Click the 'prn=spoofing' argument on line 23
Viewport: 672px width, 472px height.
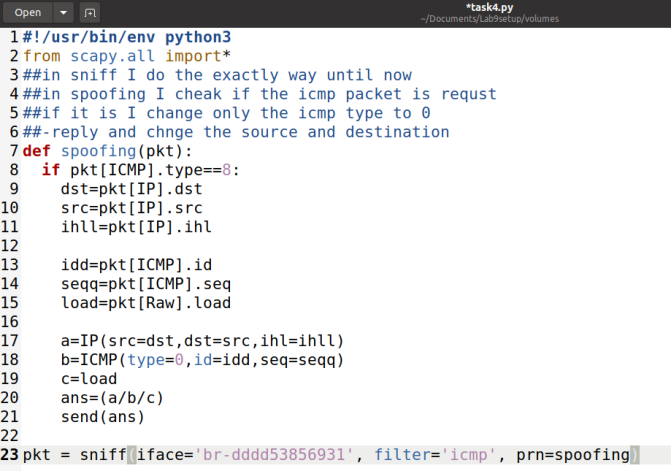click(x=573, y=454)
